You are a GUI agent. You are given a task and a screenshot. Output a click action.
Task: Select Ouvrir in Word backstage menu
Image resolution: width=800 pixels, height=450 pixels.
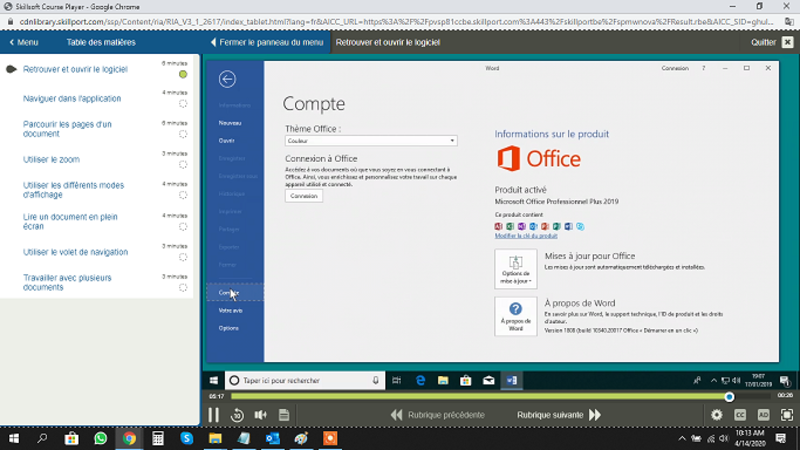[227, 141]
